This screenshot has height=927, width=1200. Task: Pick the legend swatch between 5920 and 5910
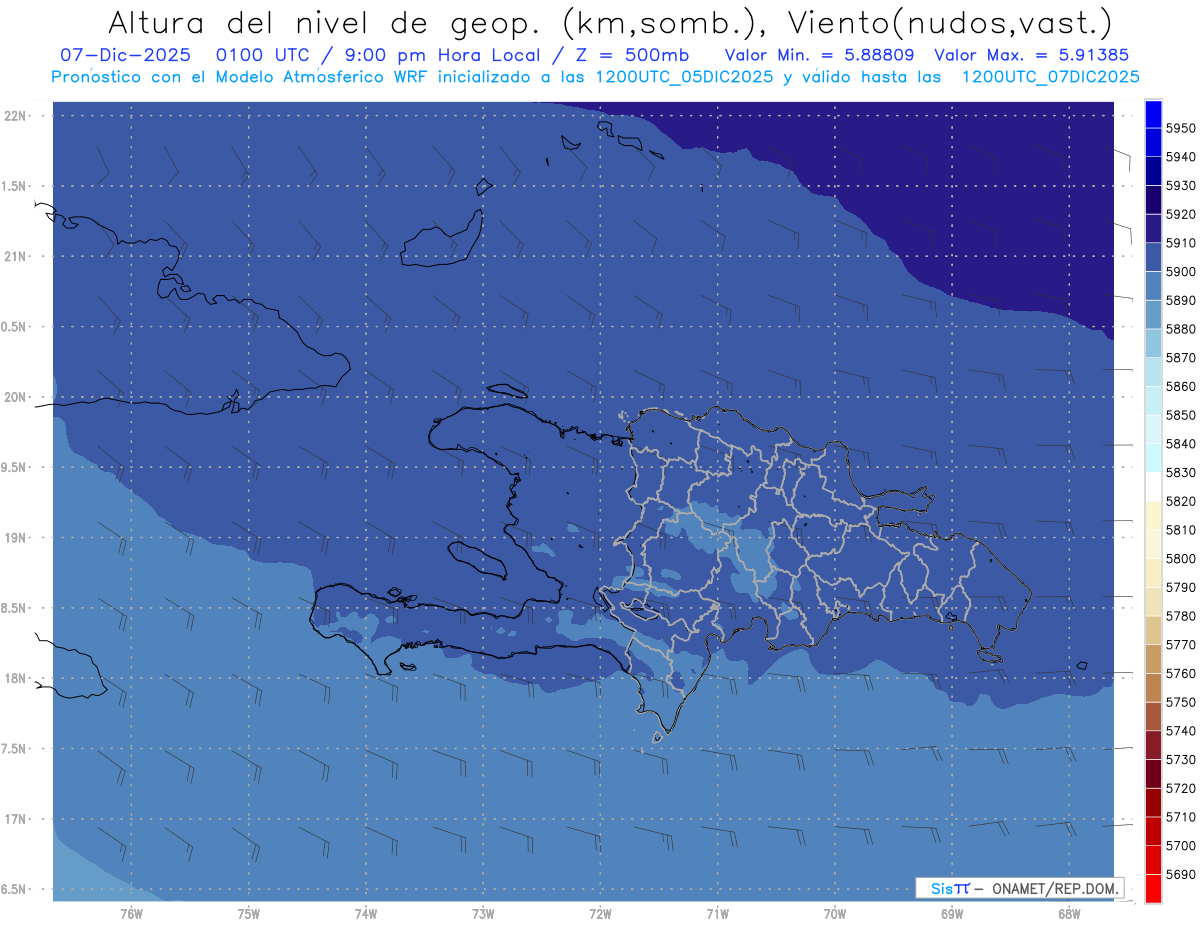(x=1153, y=229)
